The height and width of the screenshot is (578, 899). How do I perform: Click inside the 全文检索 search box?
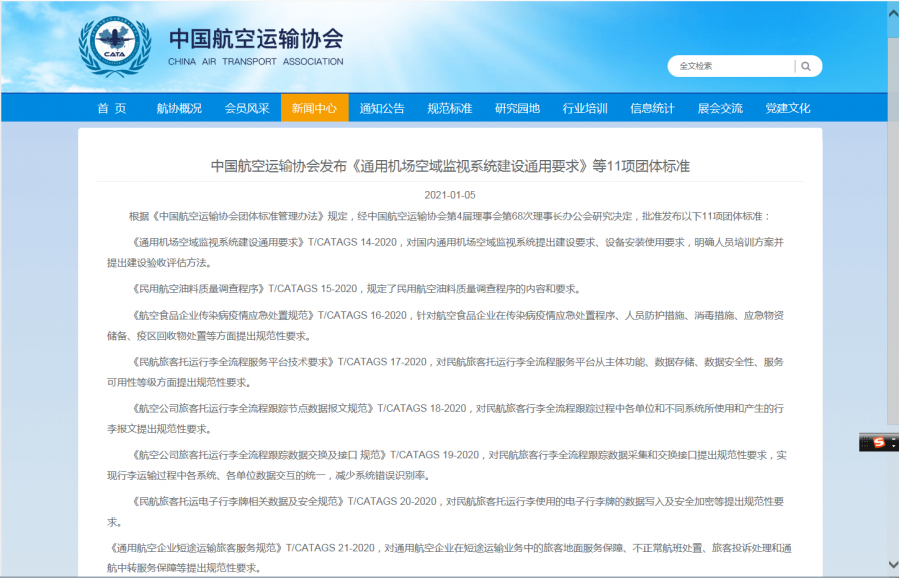point(730,66)
